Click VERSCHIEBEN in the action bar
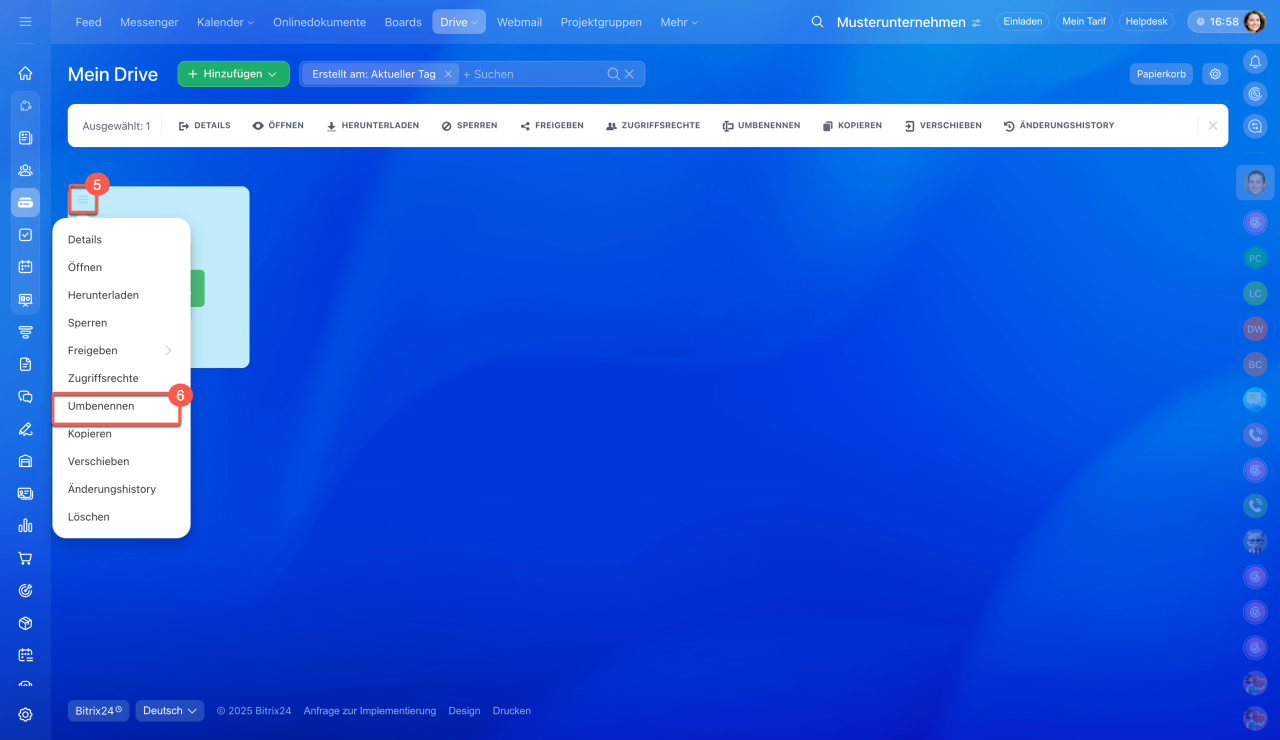Screen dimensions: 1280x740 click(x=943, y=126)
